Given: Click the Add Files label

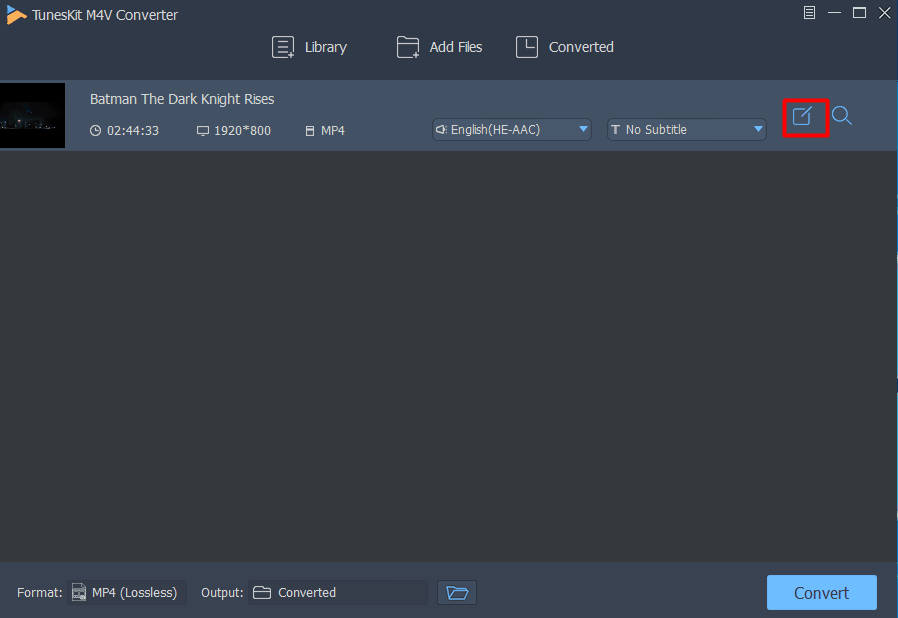Looking at the screenshot, I should (x=456, y=47).
